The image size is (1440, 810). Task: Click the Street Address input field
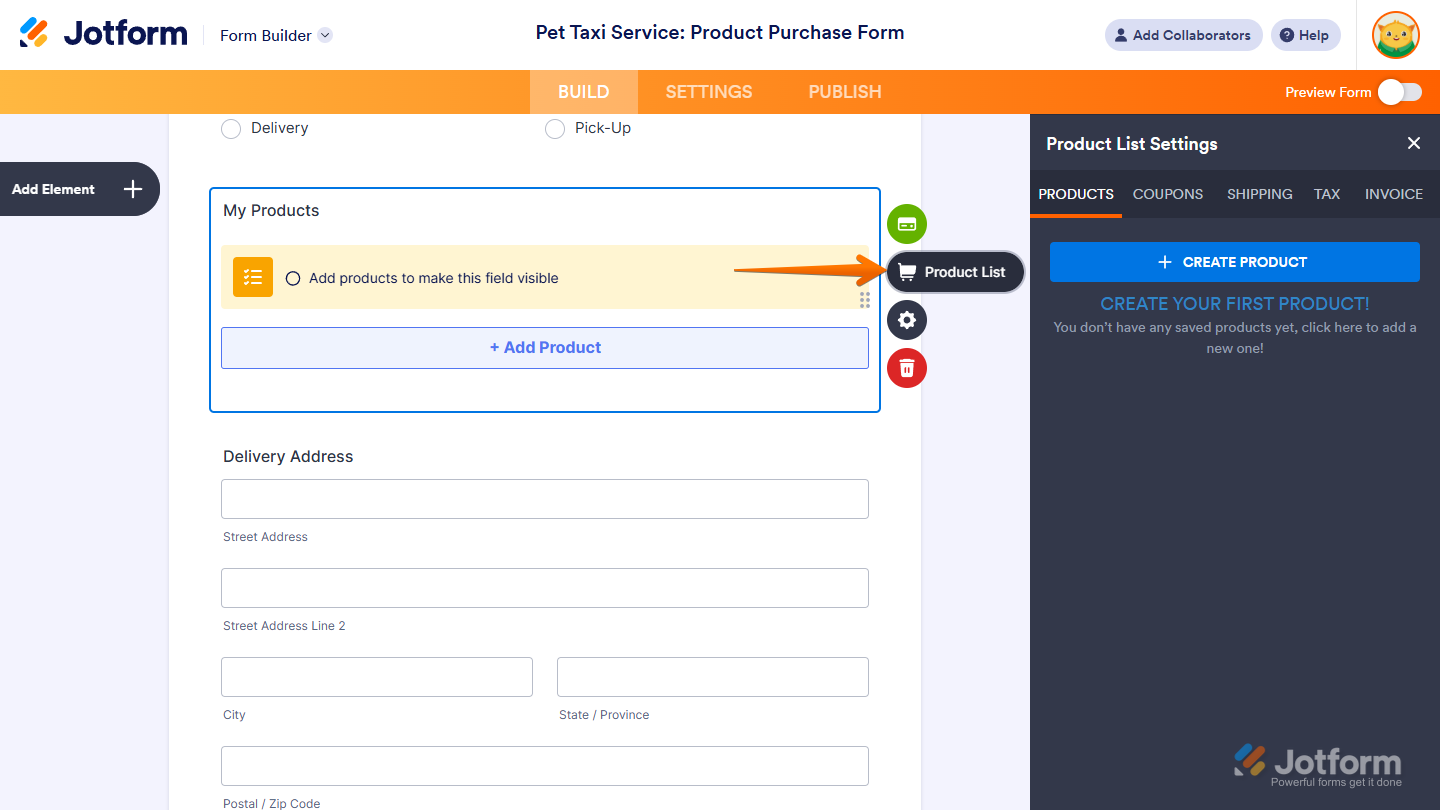545,499
